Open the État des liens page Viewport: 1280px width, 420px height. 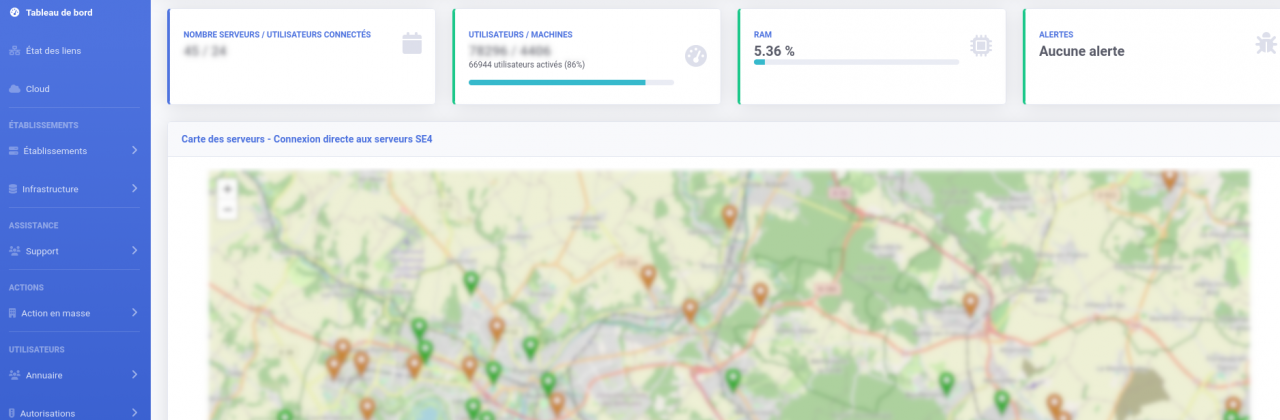53,50
